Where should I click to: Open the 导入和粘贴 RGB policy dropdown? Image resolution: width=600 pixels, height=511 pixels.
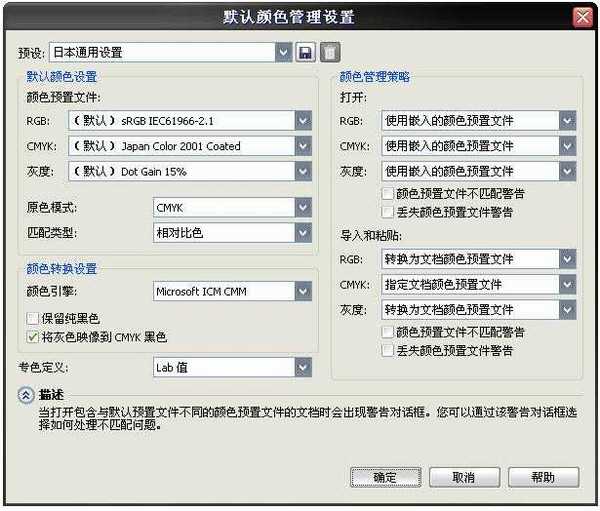[x=567, y=259]
